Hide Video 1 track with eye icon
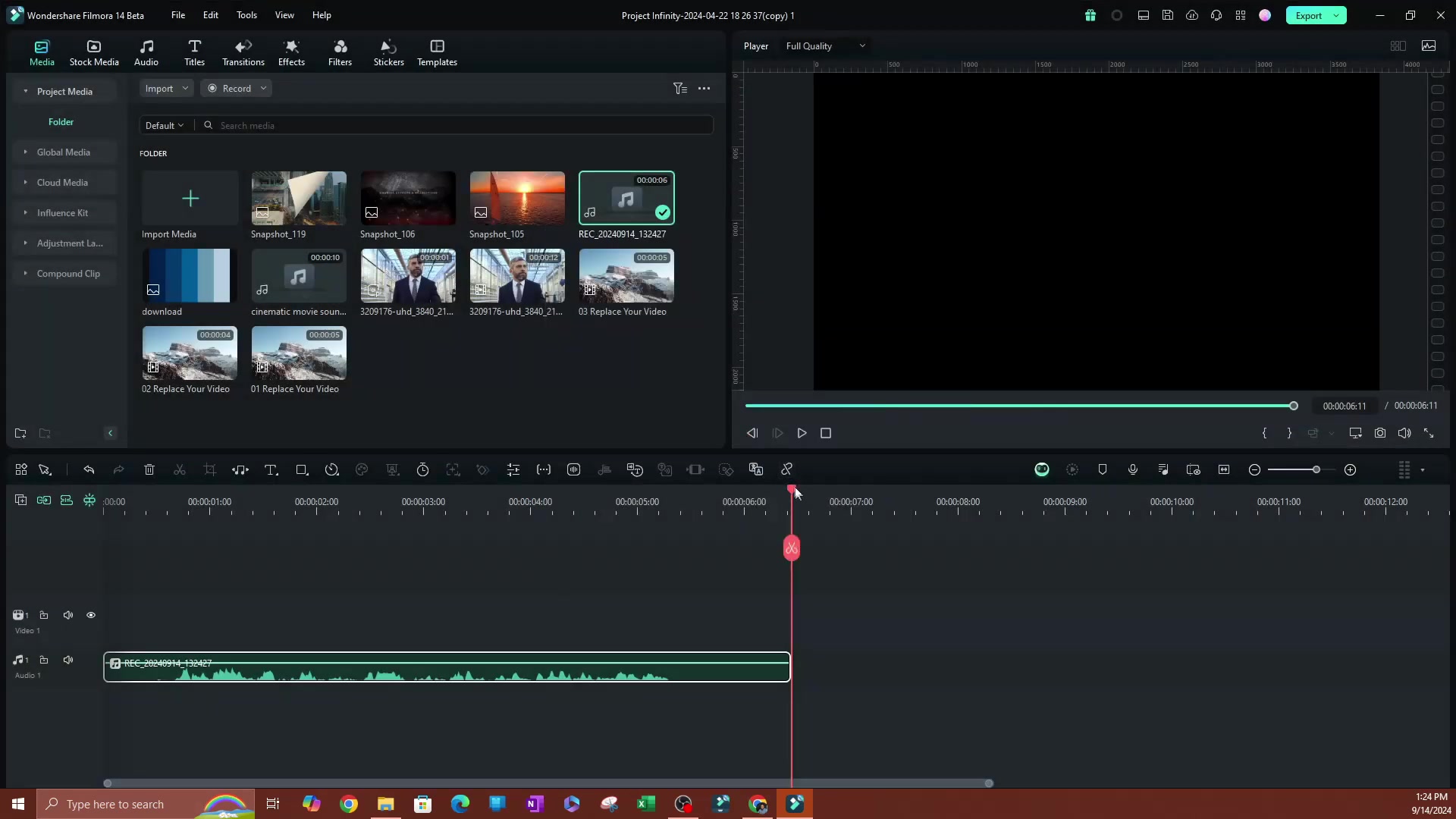1456x819 pixels. tap(91, 615)
